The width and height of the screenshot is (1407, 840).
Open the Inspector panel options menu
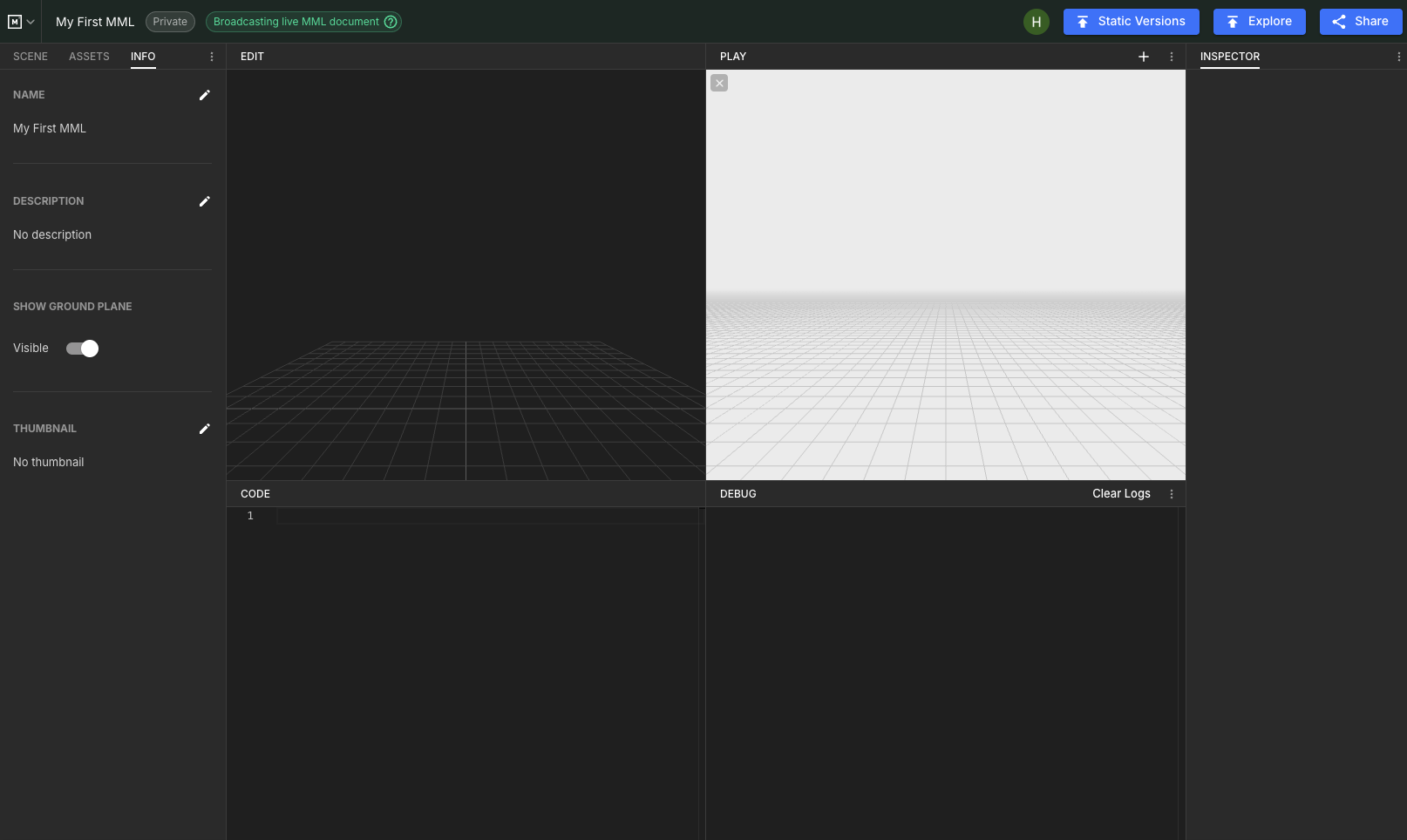pos(1398,57)
